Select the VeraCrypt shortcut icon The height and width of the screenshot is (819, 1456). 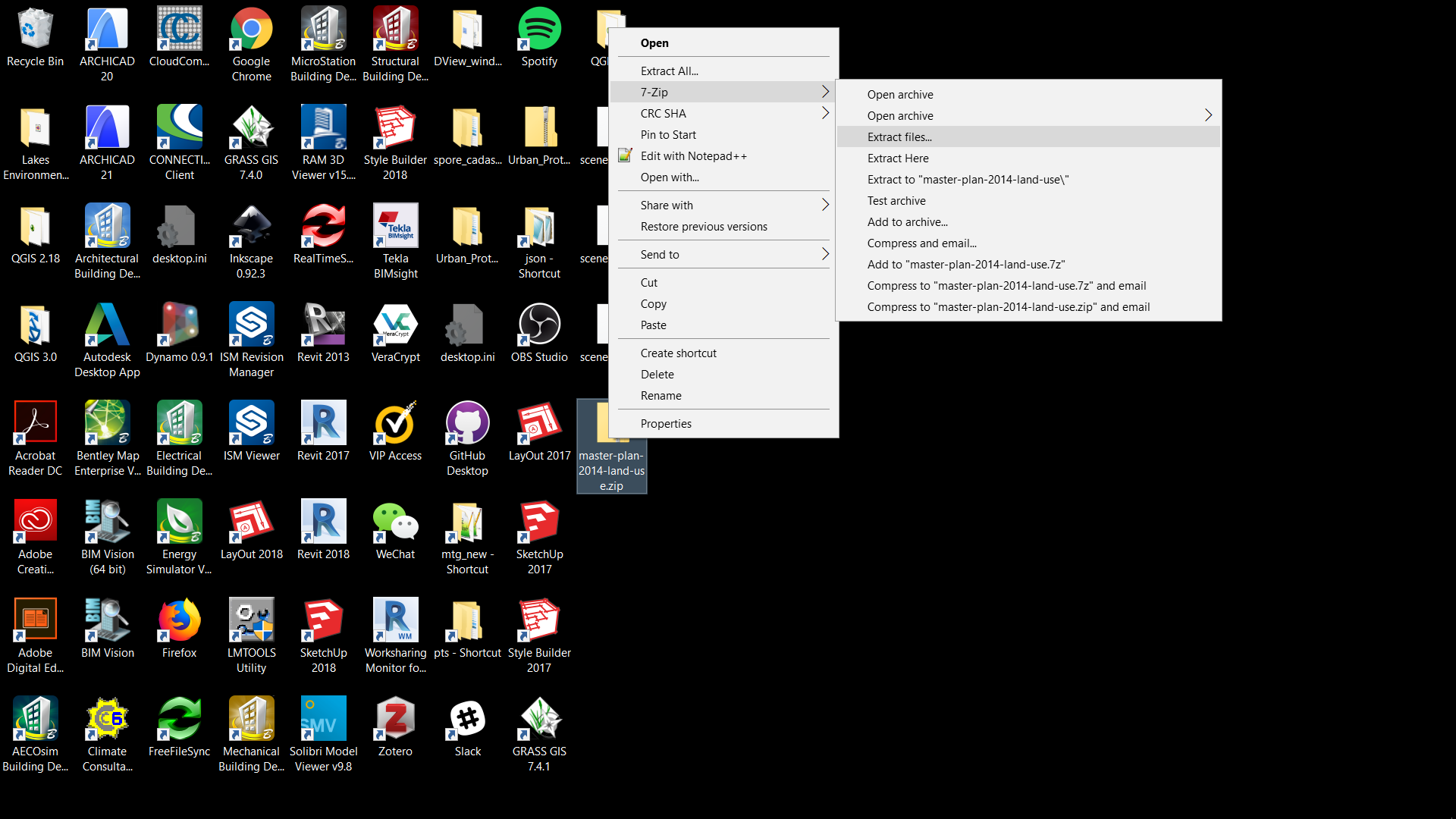pos(395,326)
